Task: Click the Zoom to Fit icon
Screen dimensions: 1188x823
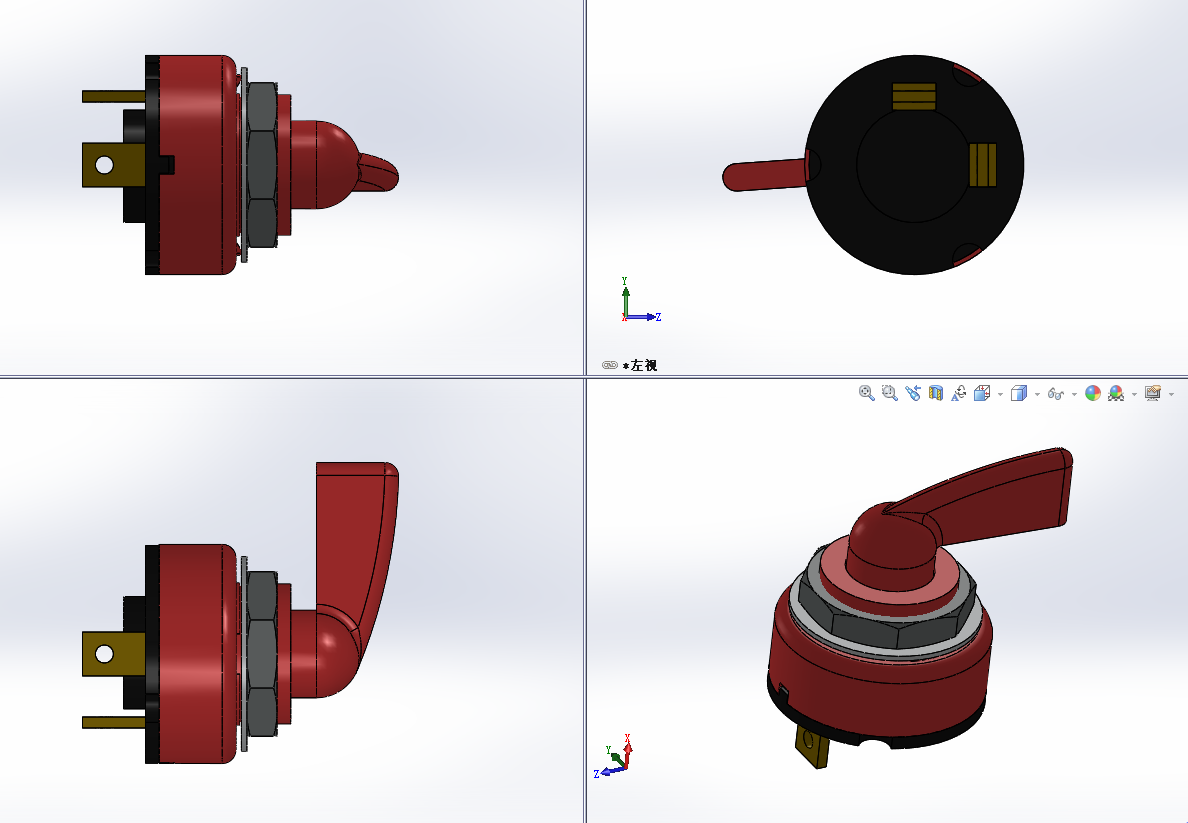Action: click(867, 393)
